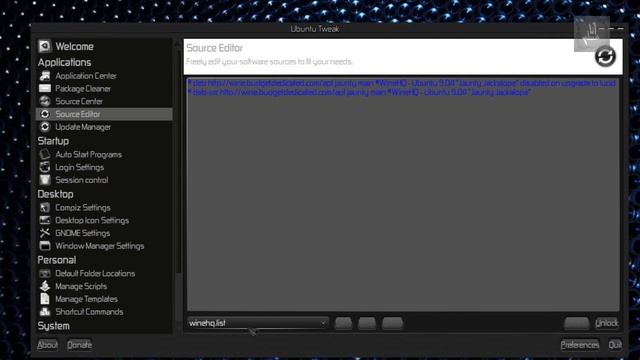Image resolution: width=640 pixels, height=360 pixels.
Task: Click the third blank button beside winehq.list dropdown
Action: point(393,323)
